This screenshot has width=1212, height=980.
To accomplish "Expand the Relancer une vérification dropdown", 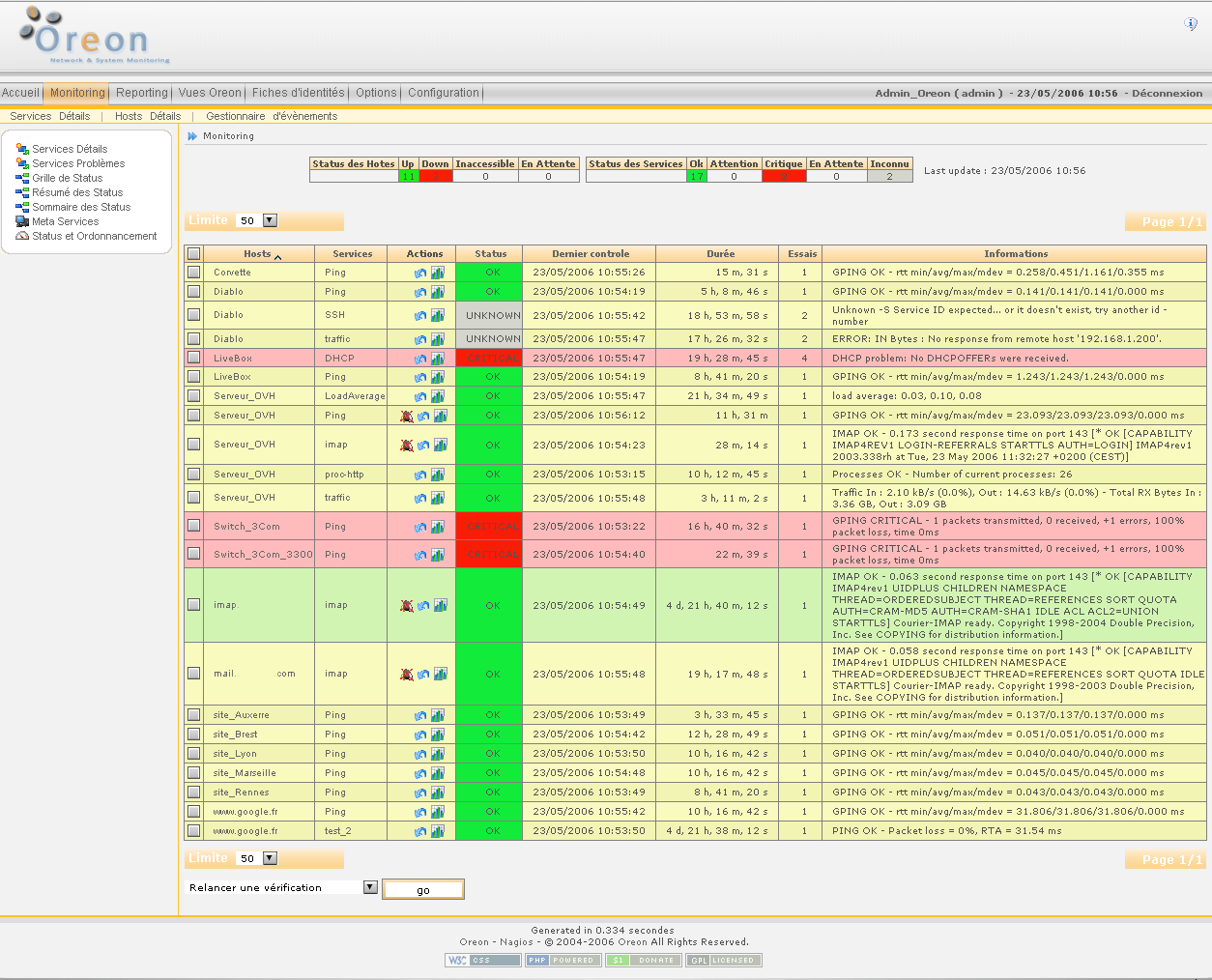I will [x=369, y=887].
